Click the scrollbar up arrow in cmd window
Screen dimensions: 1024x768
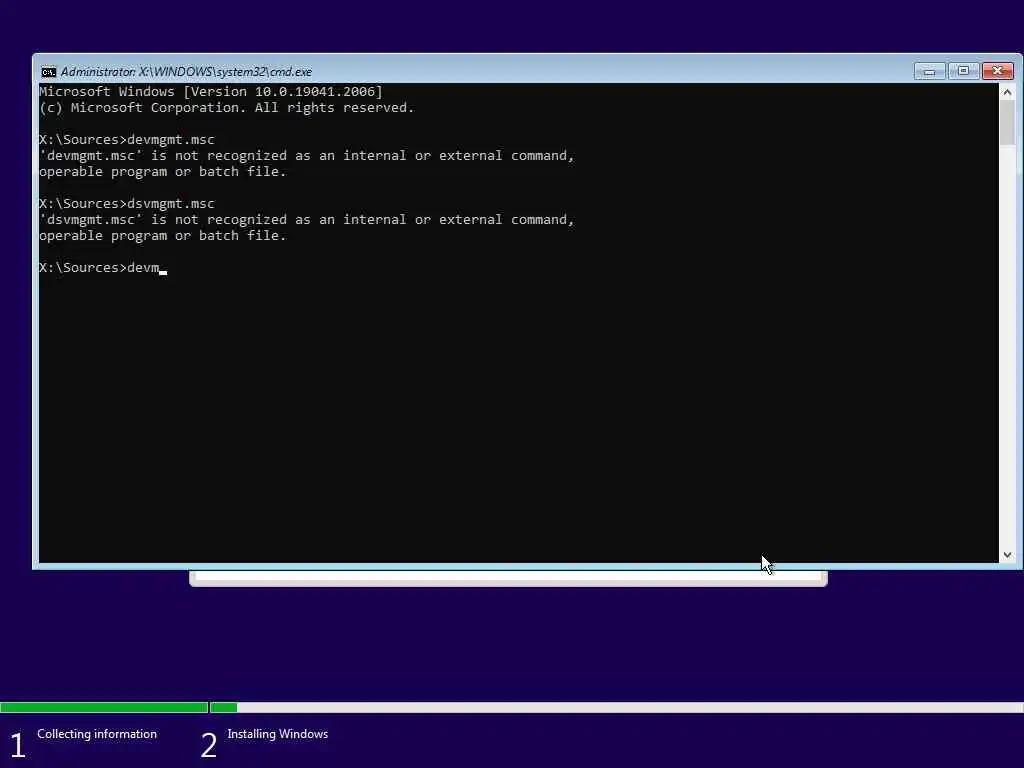pos(1007,93)
